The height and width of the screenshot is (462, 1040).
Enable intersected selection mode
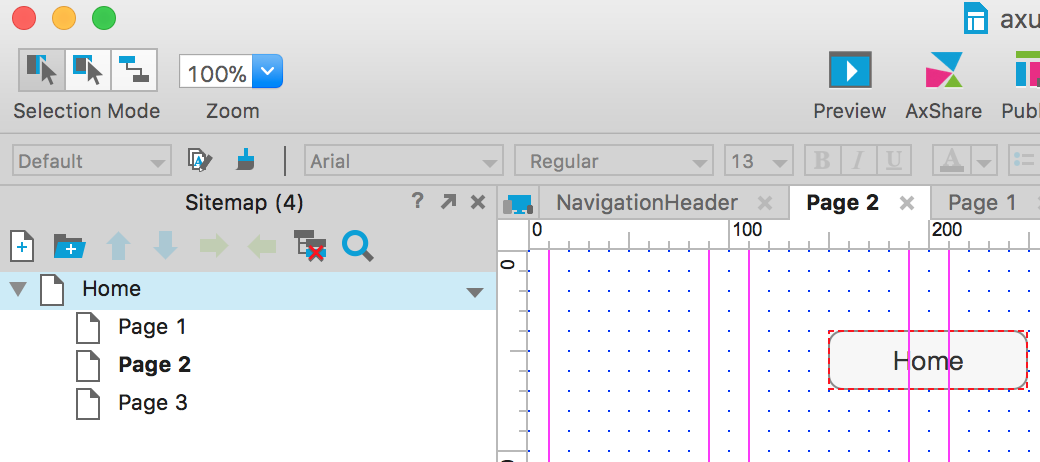coord(41,70)
